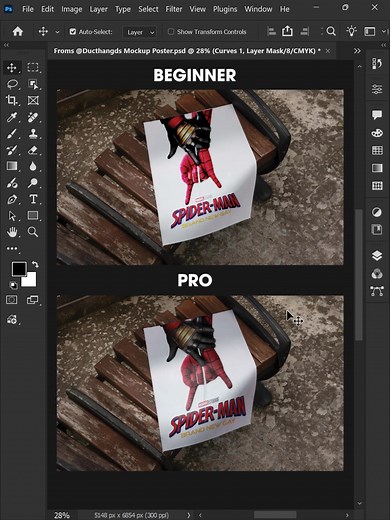Image resolution: width=390 pixels, height=520 pixels.
Task: Swap foreground and background colors
Action: coord(35,265)
